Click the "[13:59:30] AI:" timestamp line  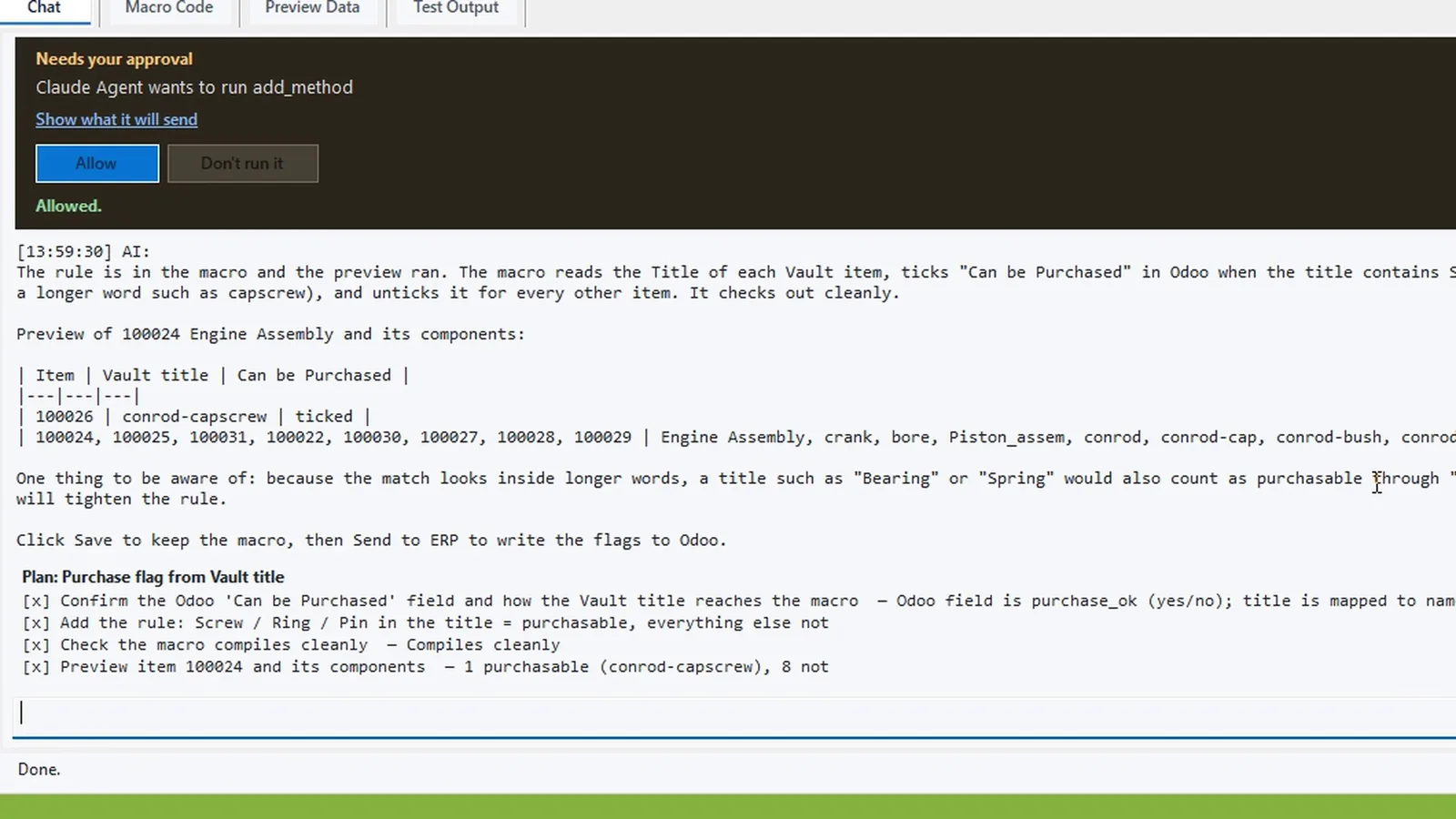pyautogui.click(x=84, y=251)
